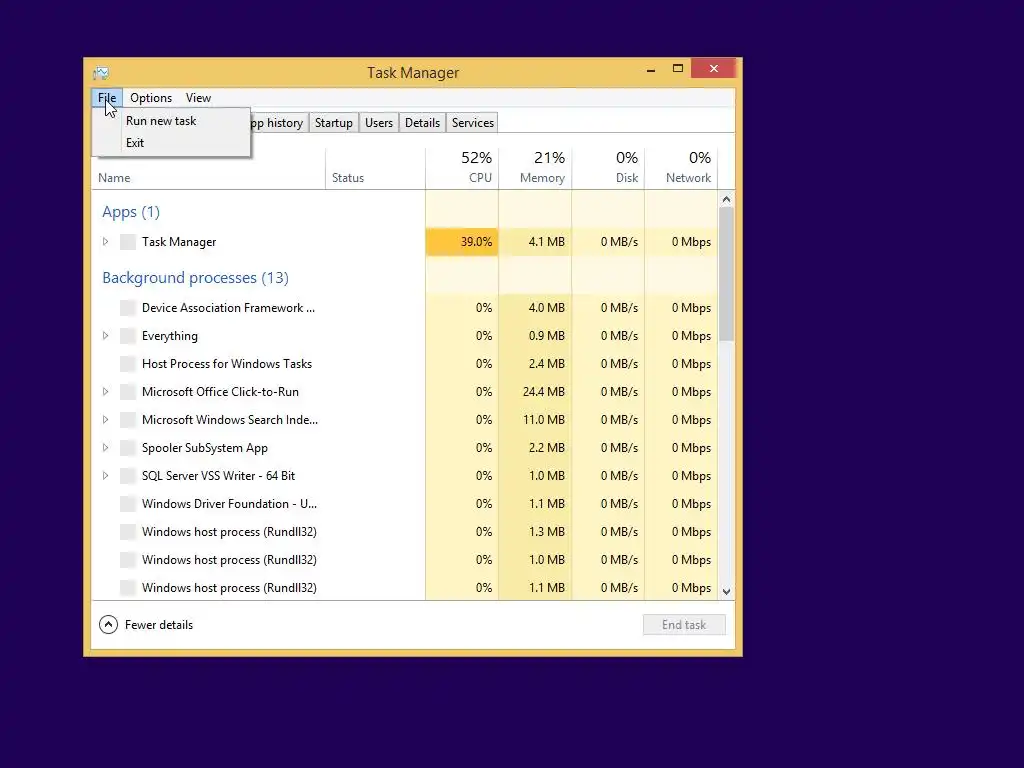Click the Spooler SubSystem App icon

[x=128, y=448]
